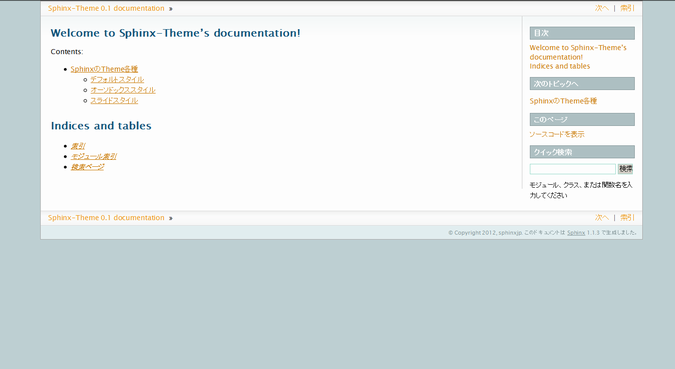Open 索引 in top navigation bar
The image size is (675, 369).
pos(627,8)
